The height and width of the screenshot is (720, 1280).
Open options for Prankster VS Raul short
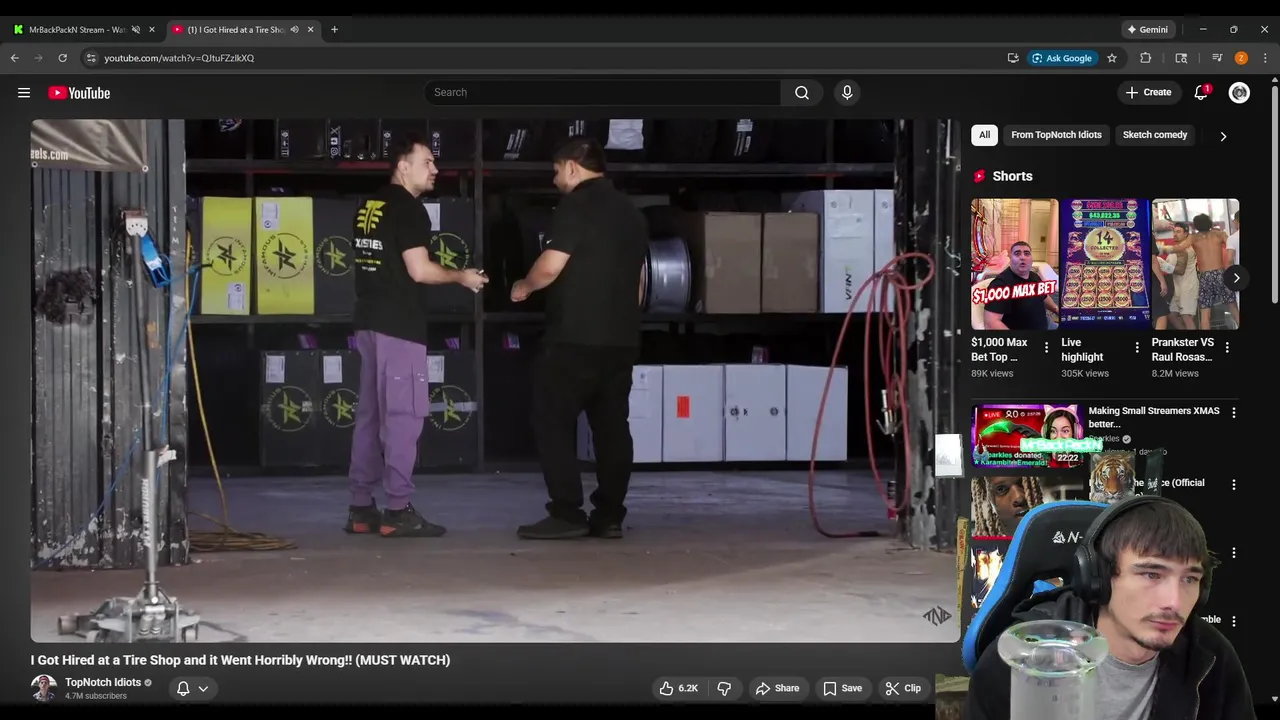pos(1227,348)
